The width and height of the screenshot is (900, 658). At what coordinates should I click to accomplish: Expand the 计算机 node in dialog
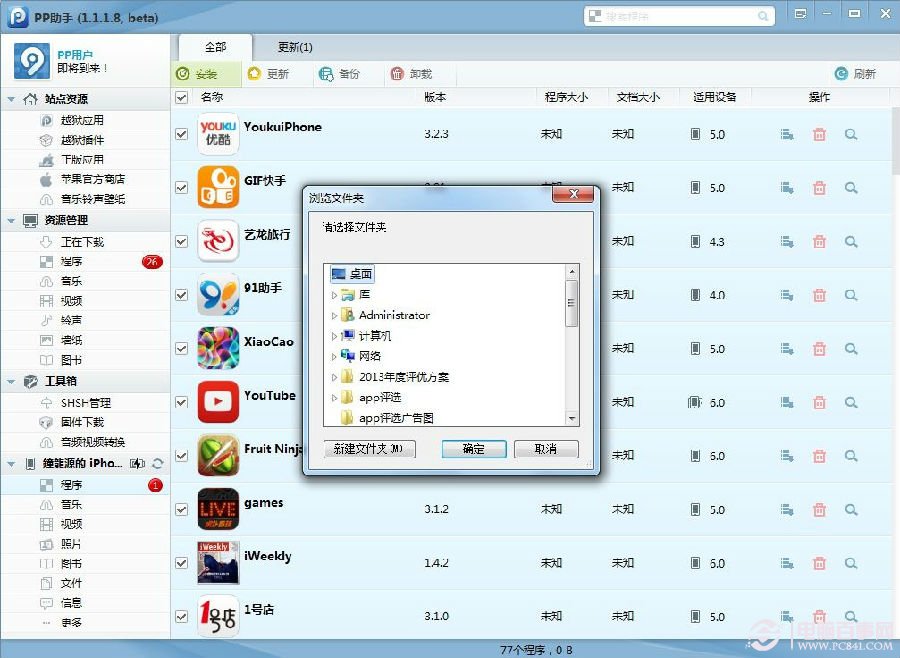[334, 336]
